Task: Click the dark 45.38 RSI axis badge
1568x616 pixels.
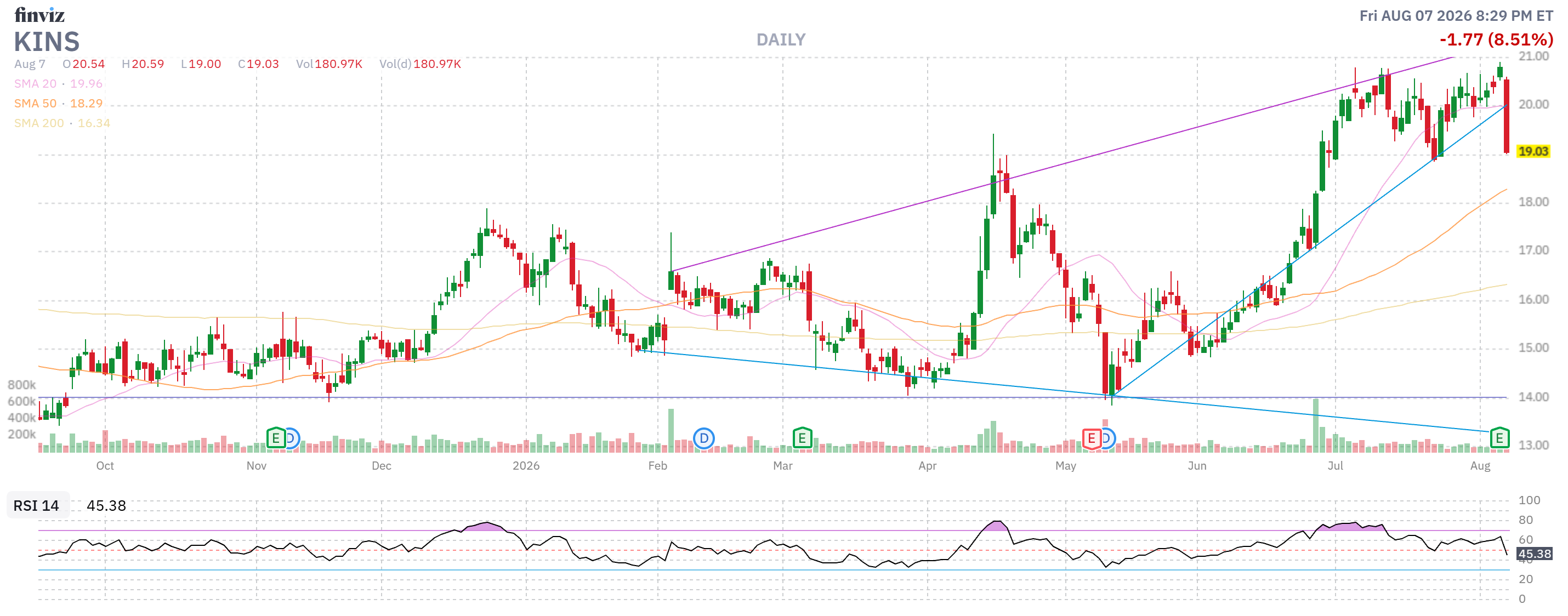Action: point(1534,554)
